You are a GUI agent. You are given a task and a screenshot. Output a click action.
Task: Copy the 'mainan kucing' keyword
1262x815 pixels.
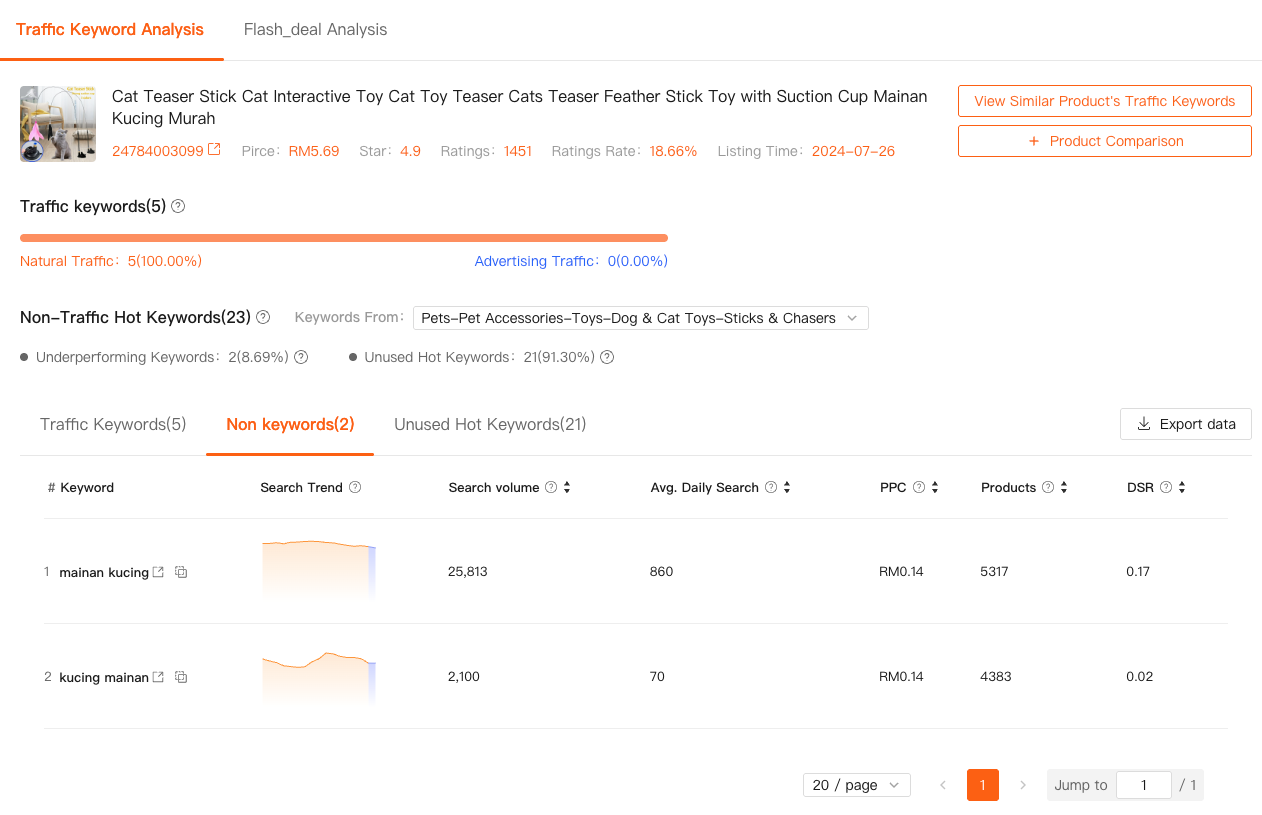[181, 572]
